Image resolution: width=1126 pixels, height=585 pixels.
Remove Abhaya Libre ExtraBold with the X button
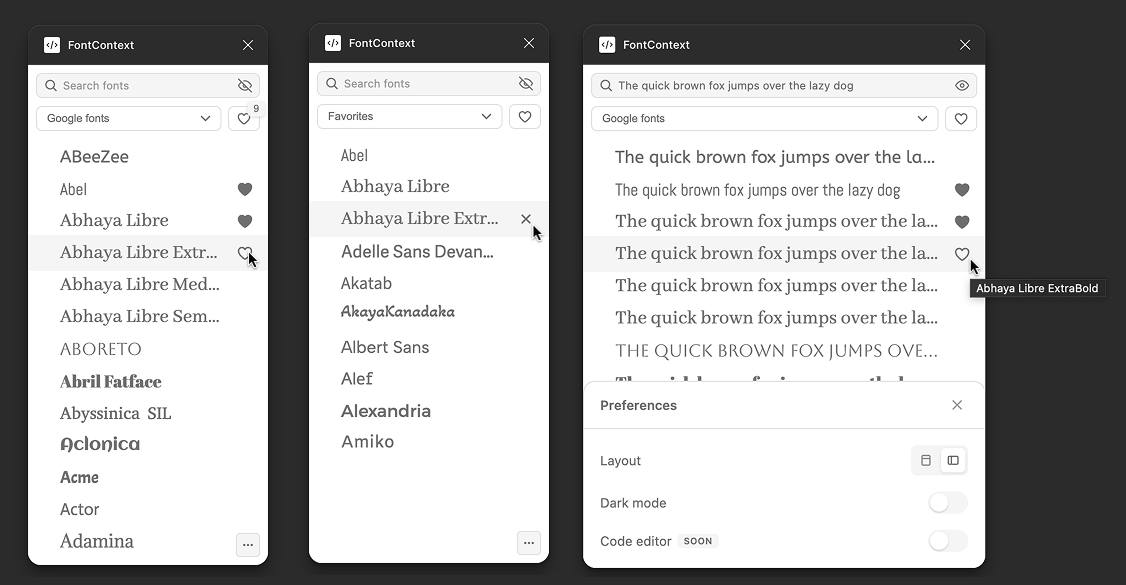(x=526, y=217)
